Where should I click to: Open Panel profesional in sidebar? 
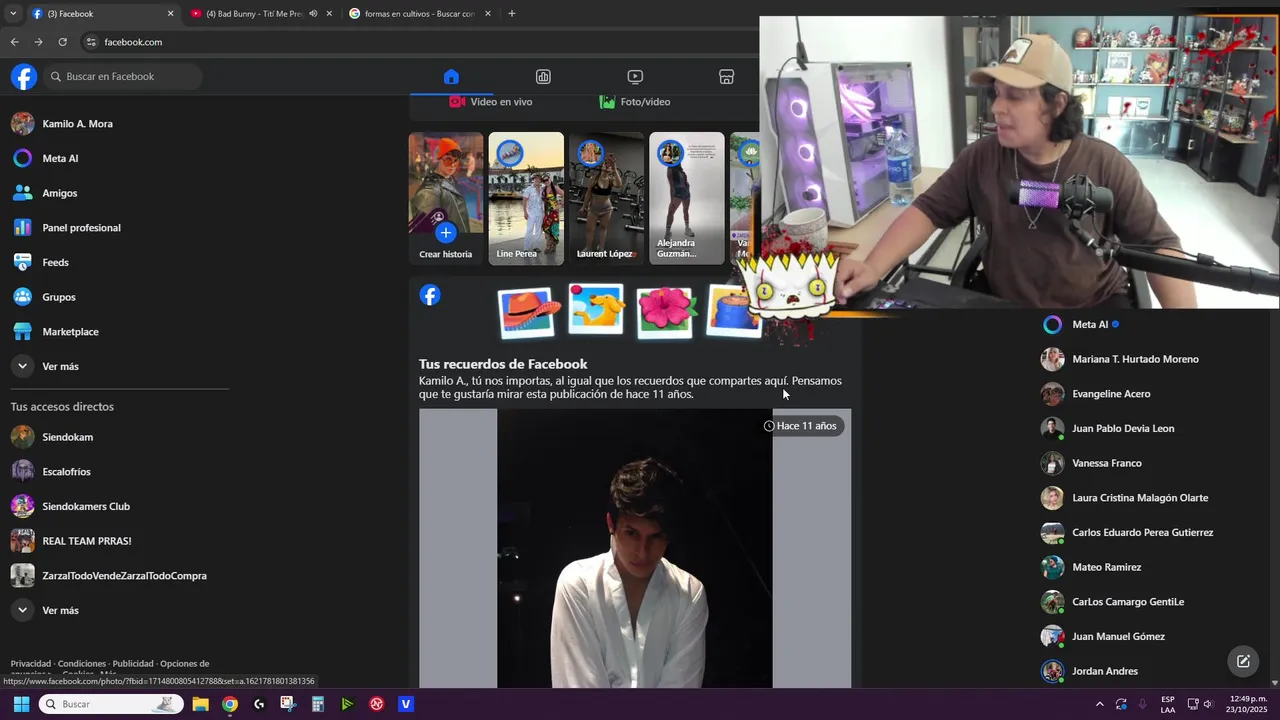point(81,228)
